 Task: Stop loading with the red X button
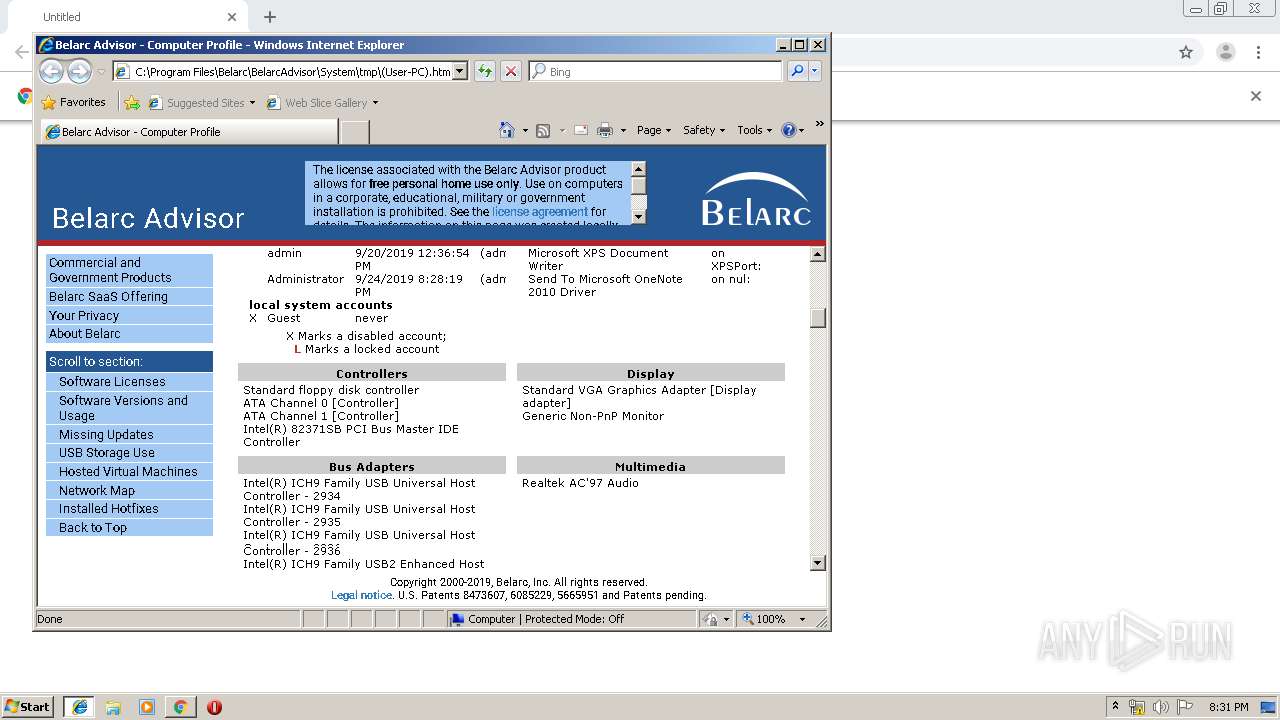click(511, 71)
